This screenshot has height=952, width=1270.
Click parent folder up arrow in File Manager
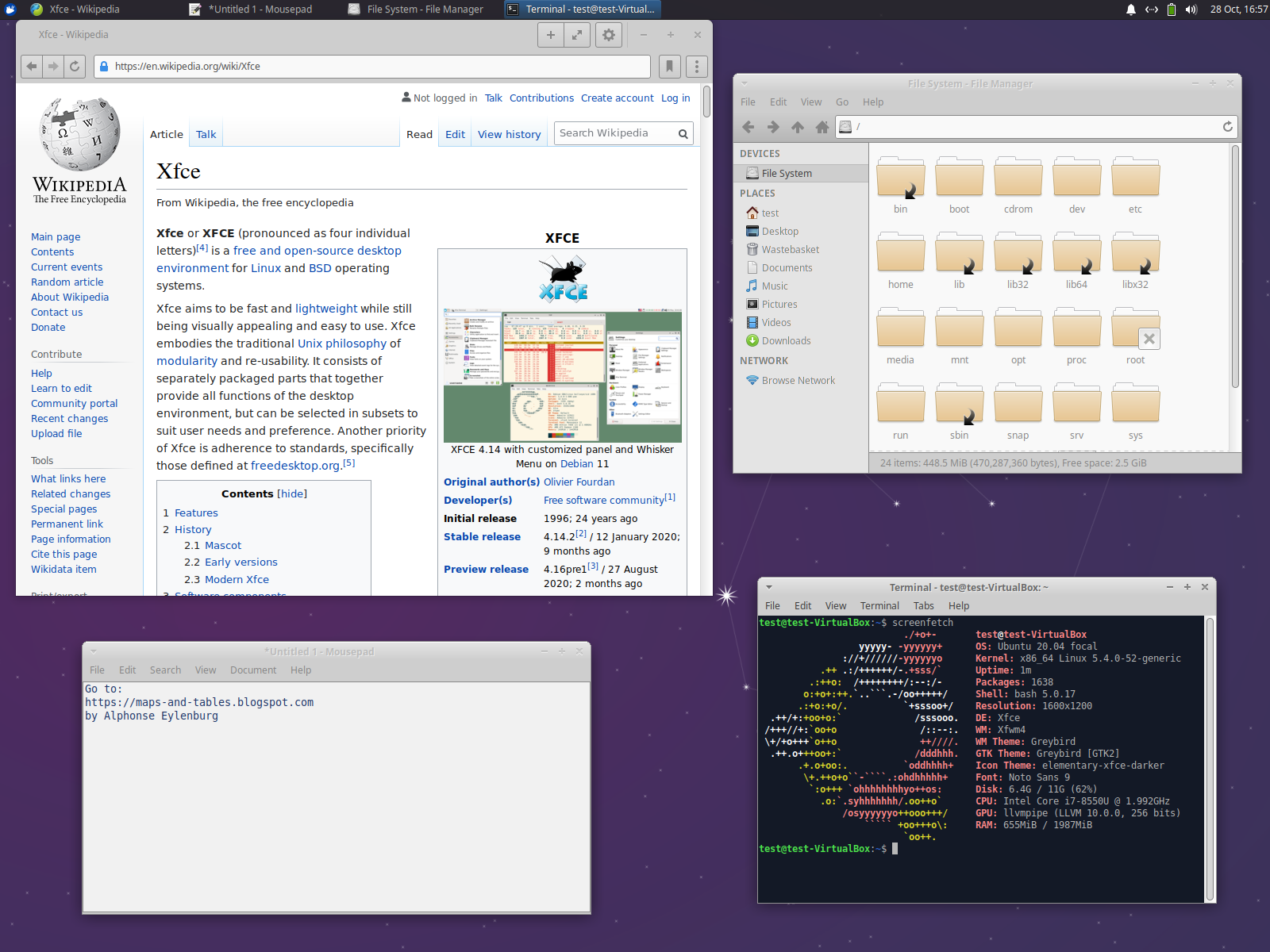click(798, 127)
